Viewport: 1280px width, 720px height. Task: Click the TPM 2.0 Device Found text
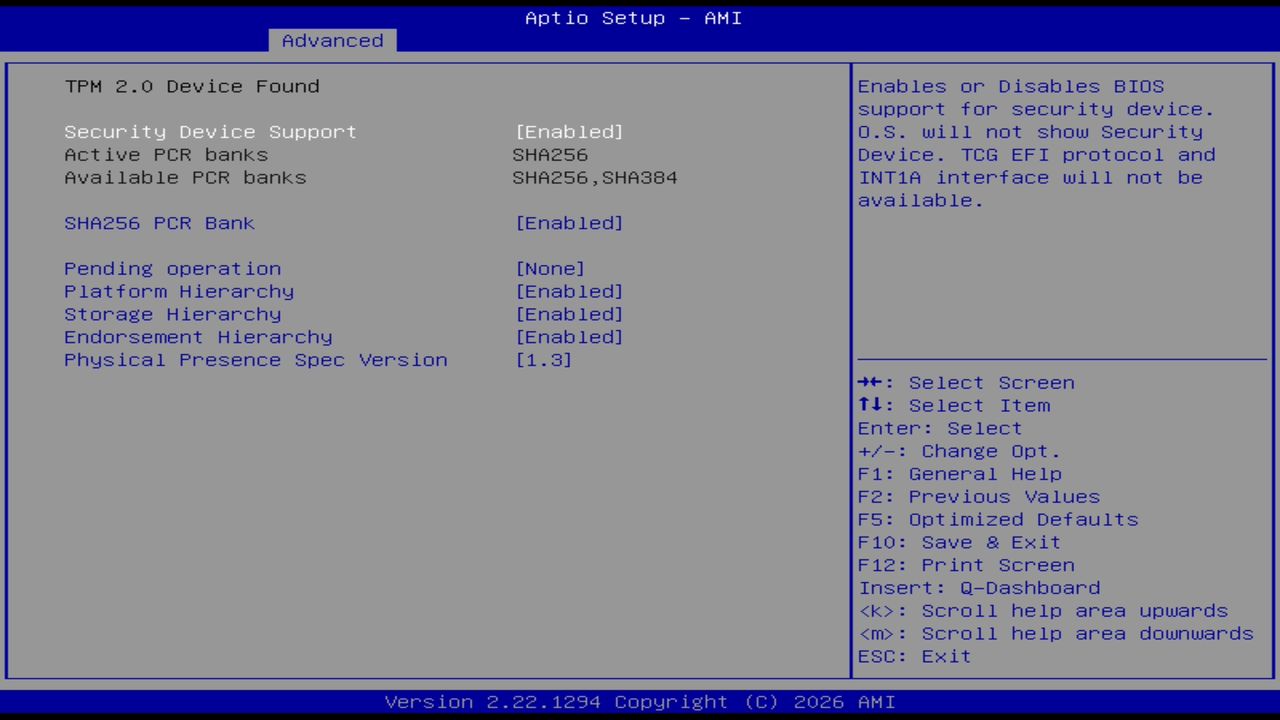click(x=191, y=86)
